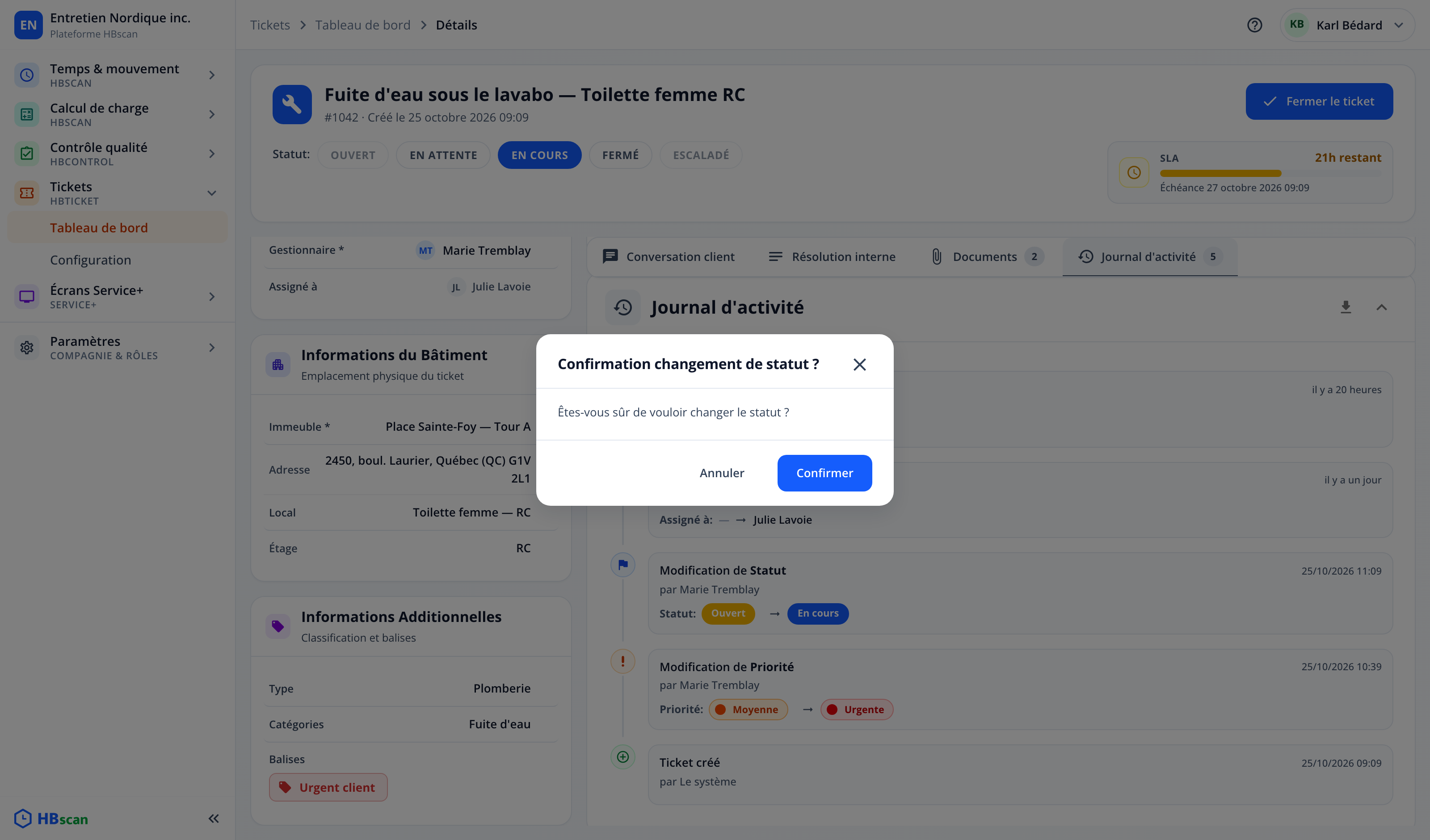Screen dimensions: 1430x840
Task: Expand Paramètres submenu chevron
Action: 212,347
